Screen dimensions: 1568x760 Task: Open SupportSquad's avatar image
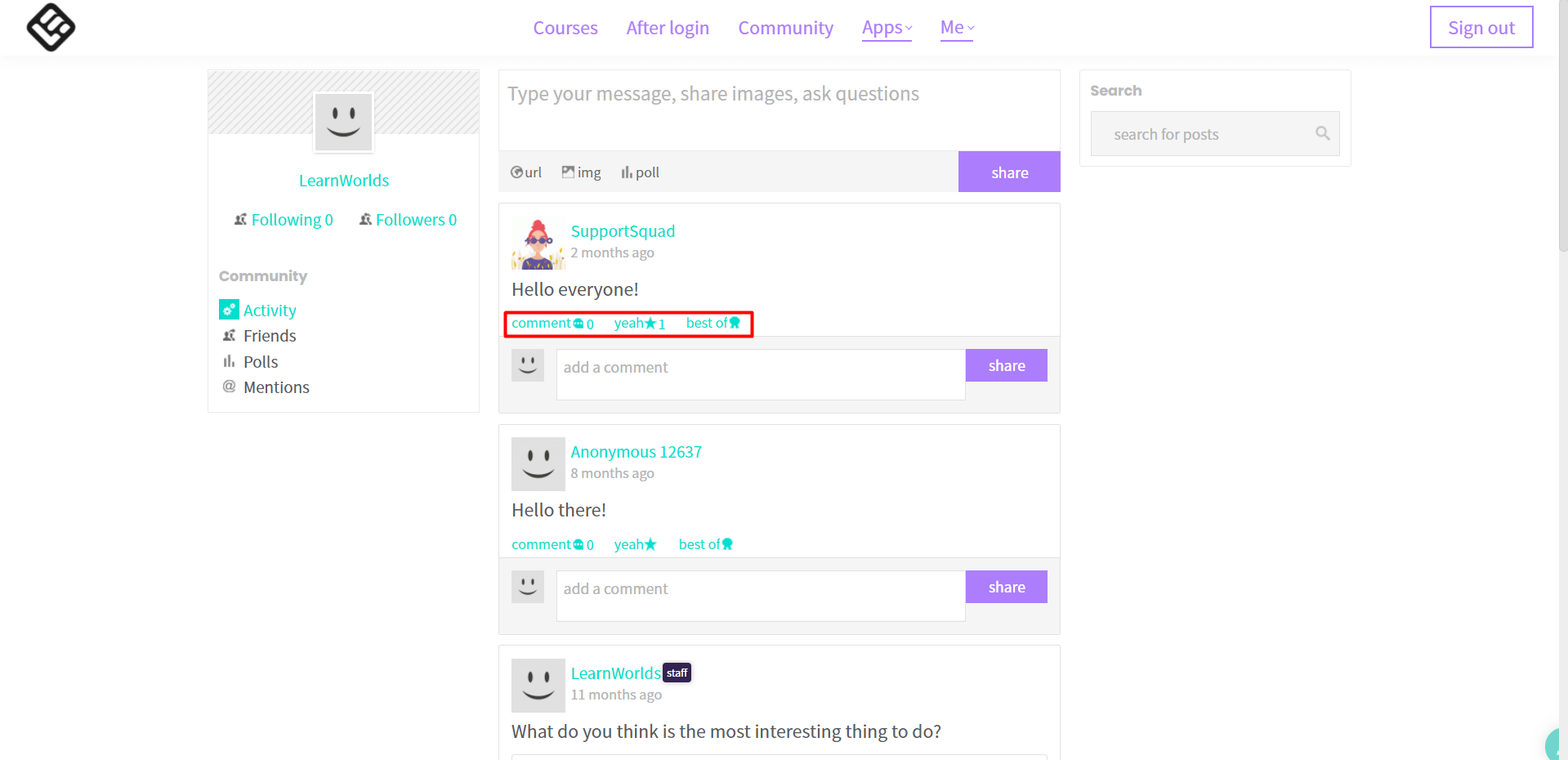538,244
